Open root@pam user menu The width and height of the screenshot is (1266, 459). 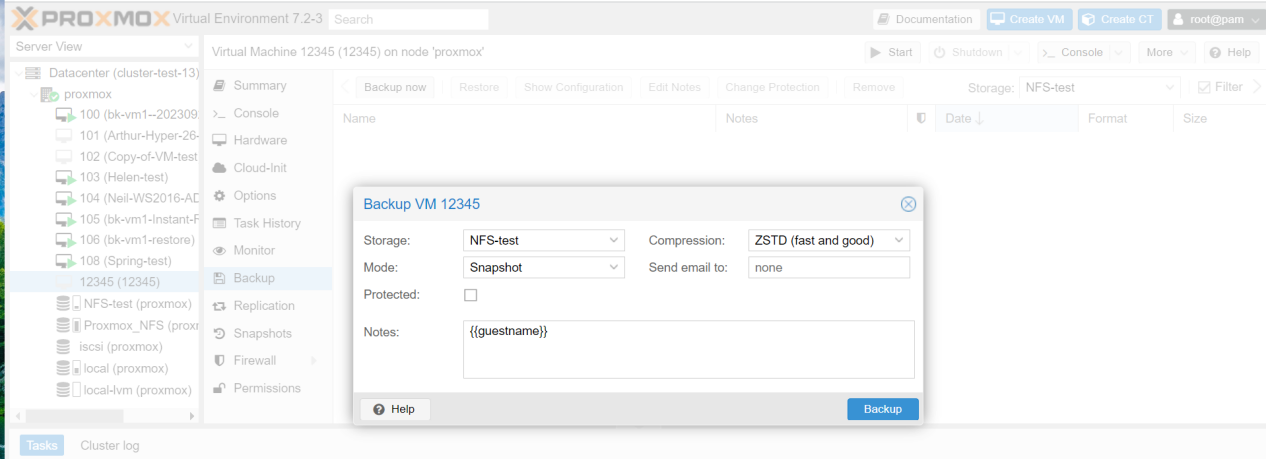[1214, 19]
